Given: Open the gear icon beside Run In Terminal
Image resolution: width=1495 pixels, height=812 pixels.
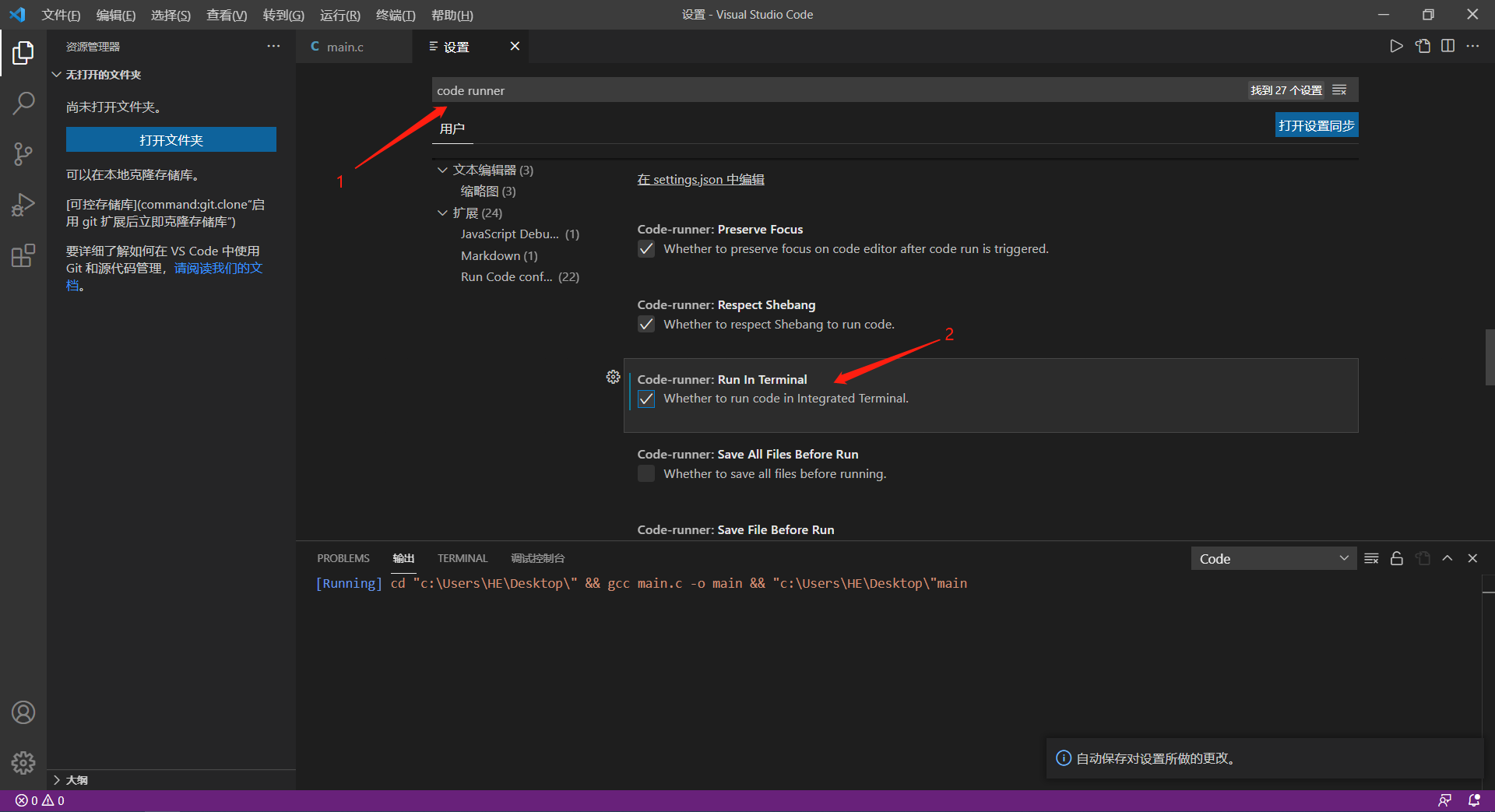Looking at the screenshot, I should [613, 377].
